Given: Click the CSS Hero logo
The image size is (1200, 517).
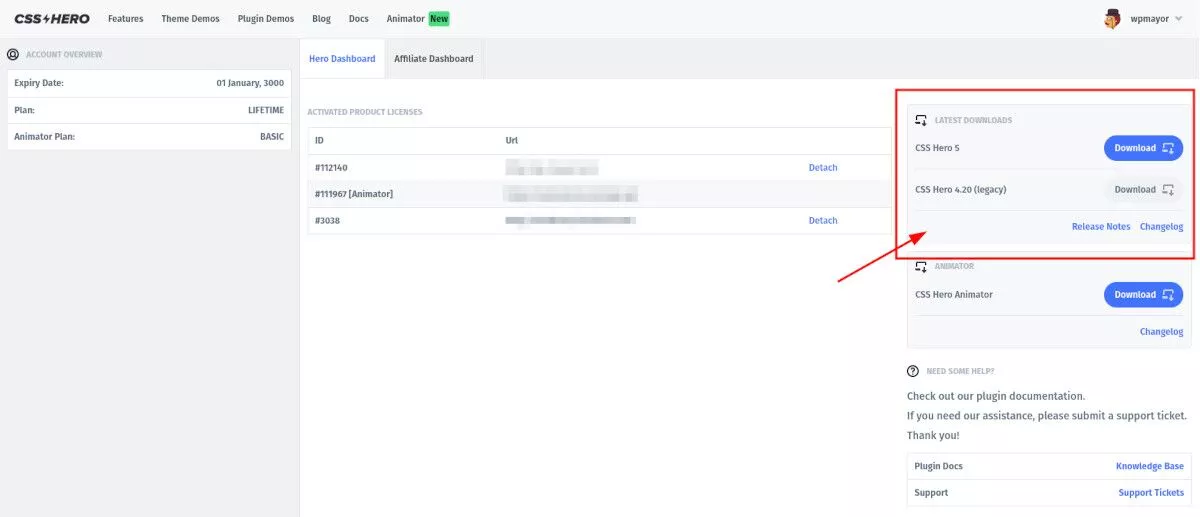Looking at the screenshot, I should [x=52, y=19].
